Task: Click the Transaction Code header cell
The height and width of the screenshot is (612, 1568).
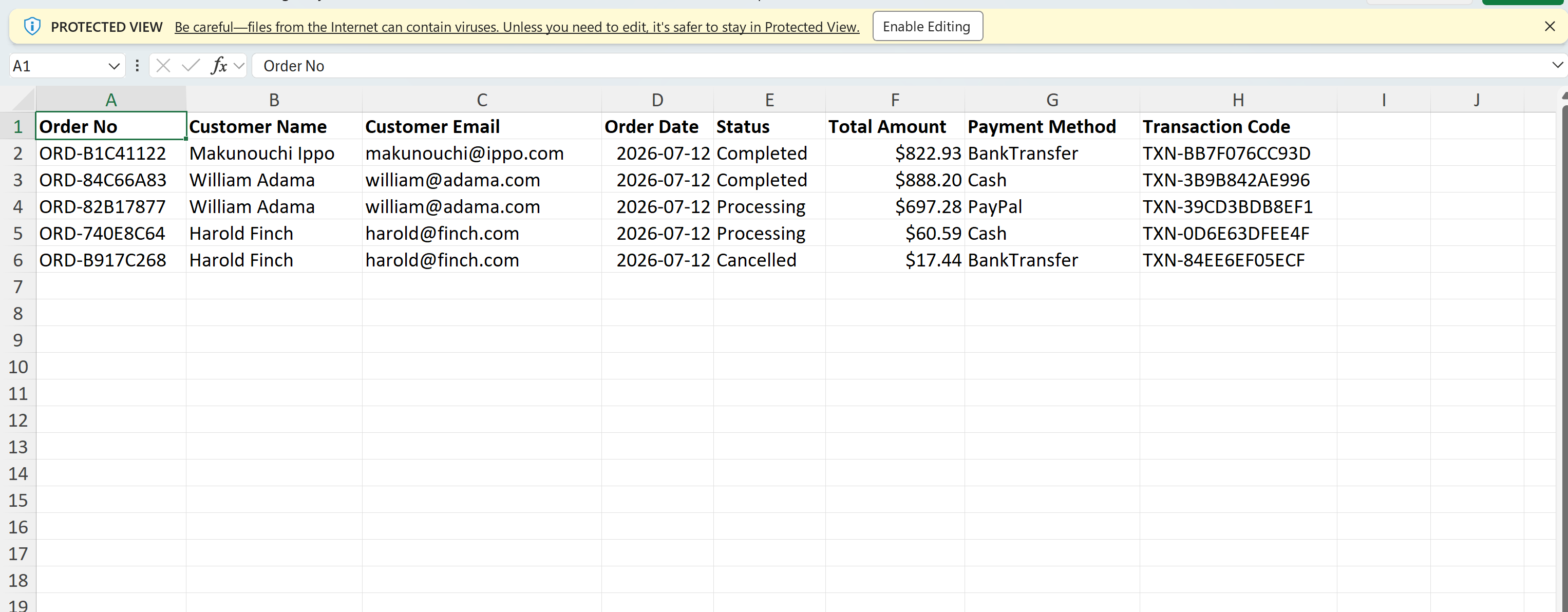Action: (x=1238, y=126)
